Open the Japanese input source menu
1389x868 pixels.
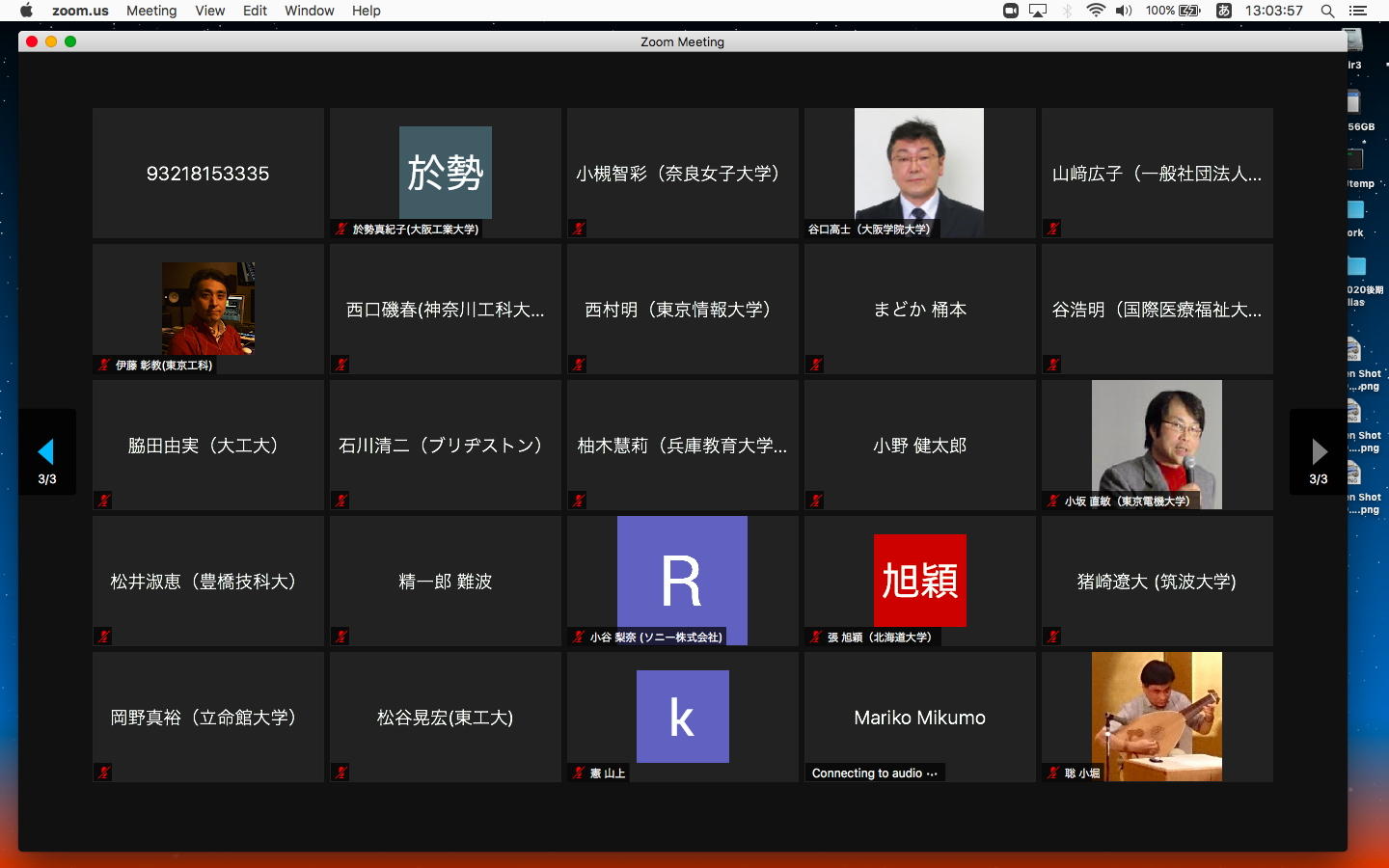pyautogui.click(x=1223, y=11)
